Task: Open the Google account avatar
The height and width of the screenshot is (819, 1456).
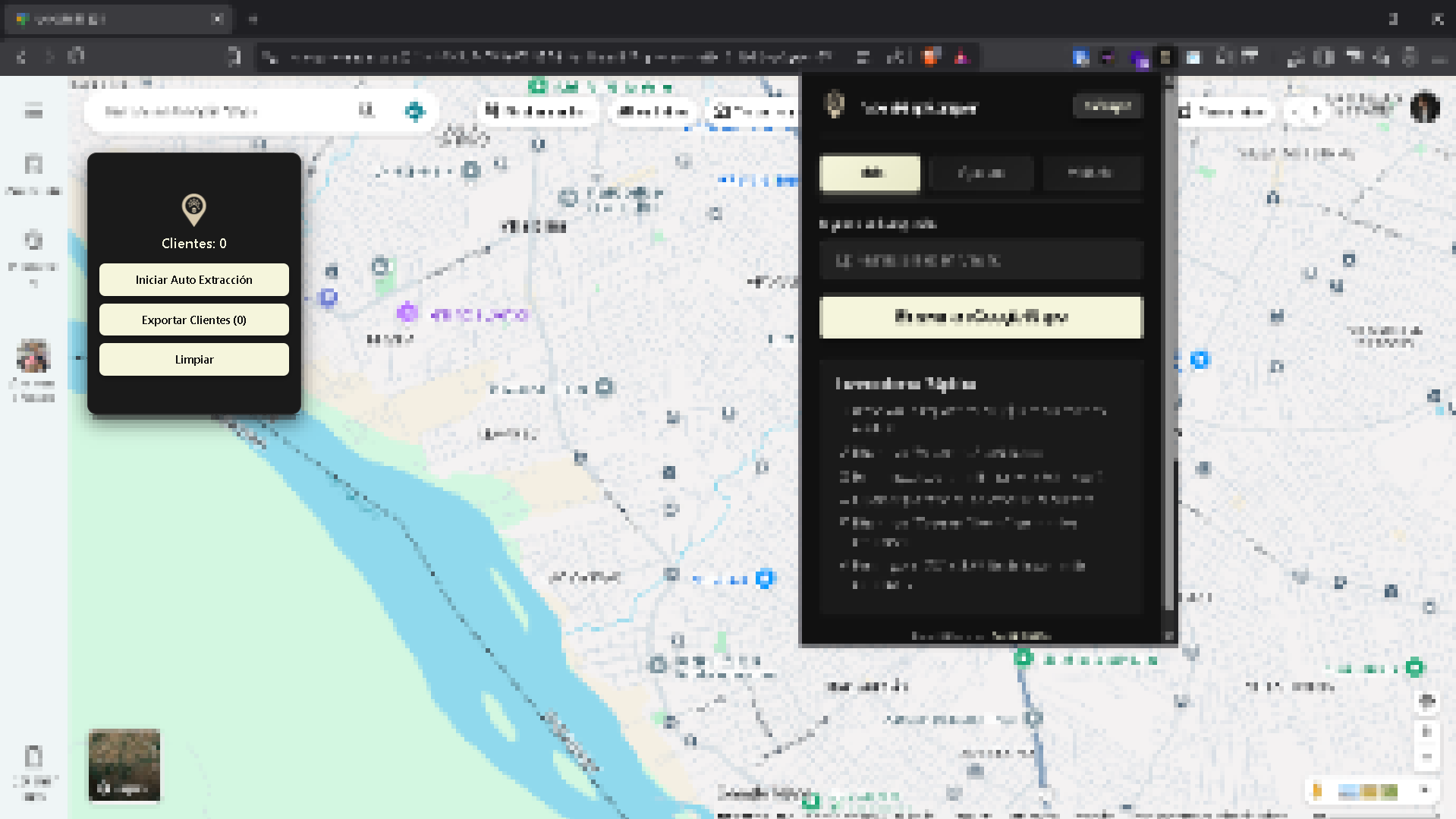Action: 1424,108
